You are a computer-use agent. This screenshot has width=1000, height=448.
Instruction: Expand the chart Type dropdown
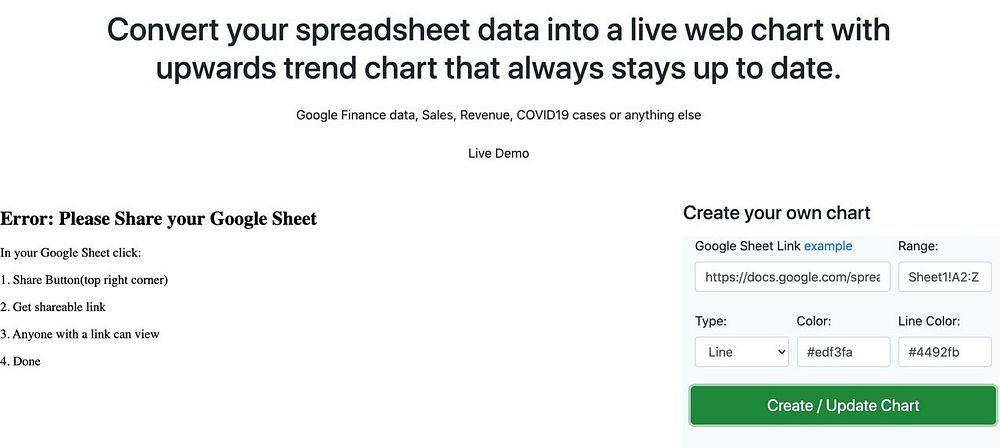(741, 352)
